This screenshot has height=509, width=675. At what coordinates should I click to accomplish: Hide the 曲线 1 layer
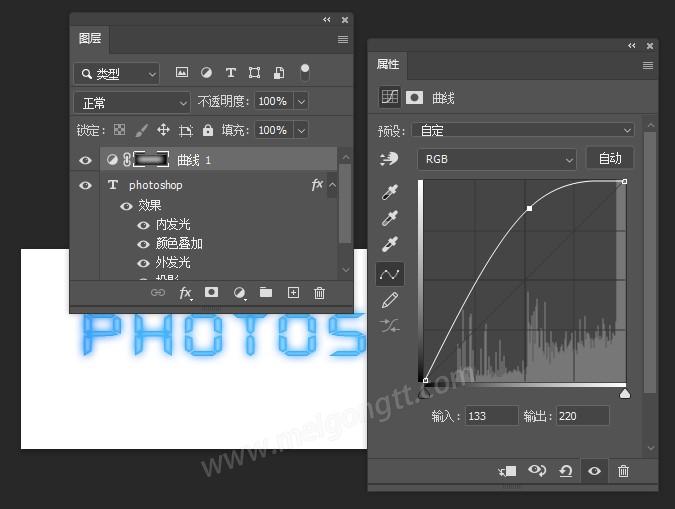[85, 160]
